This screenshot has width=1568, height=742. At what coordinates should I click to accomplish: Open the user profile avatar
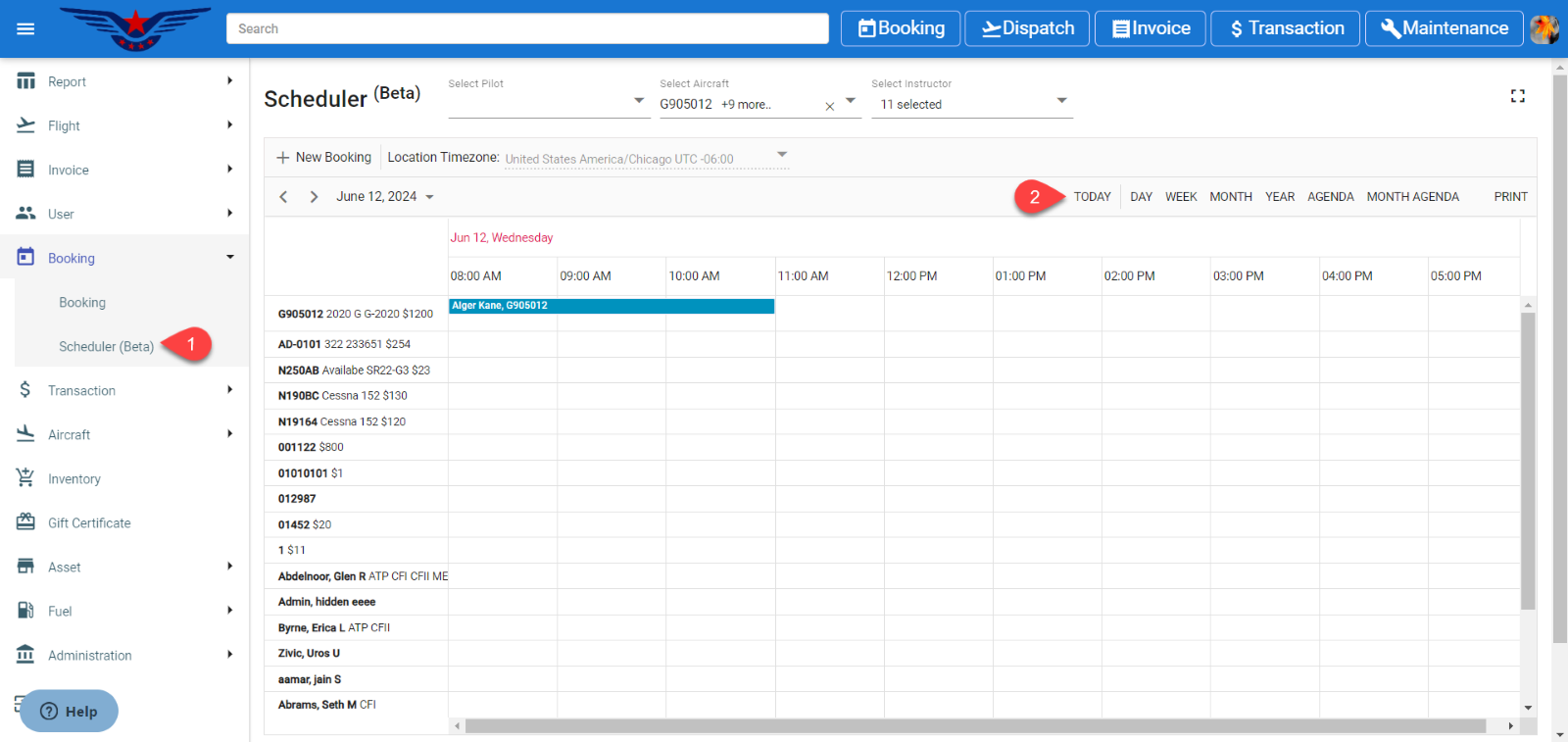click(x=1544, y=29)
